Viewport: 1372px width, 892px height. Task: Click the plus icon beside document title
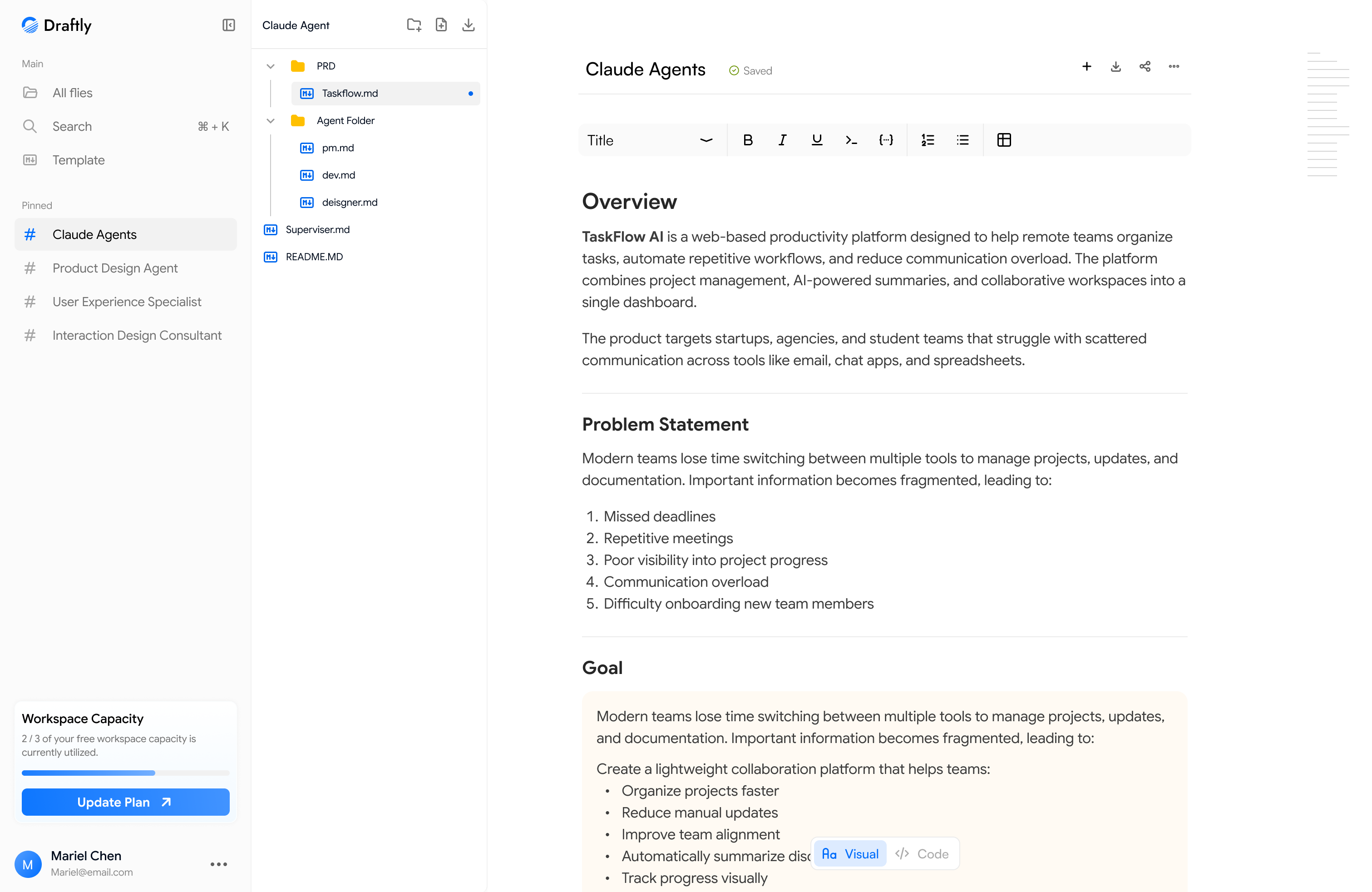(x=1086, y=66)
